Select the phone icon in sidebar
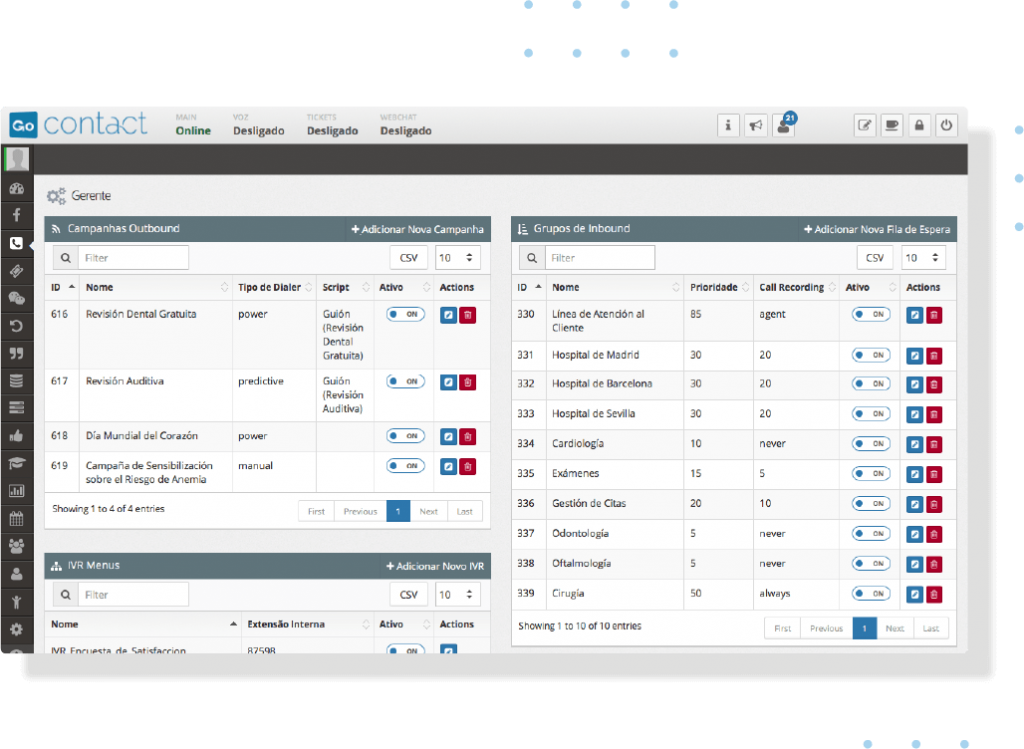The image size is (1024, 749). coord(16,244)
